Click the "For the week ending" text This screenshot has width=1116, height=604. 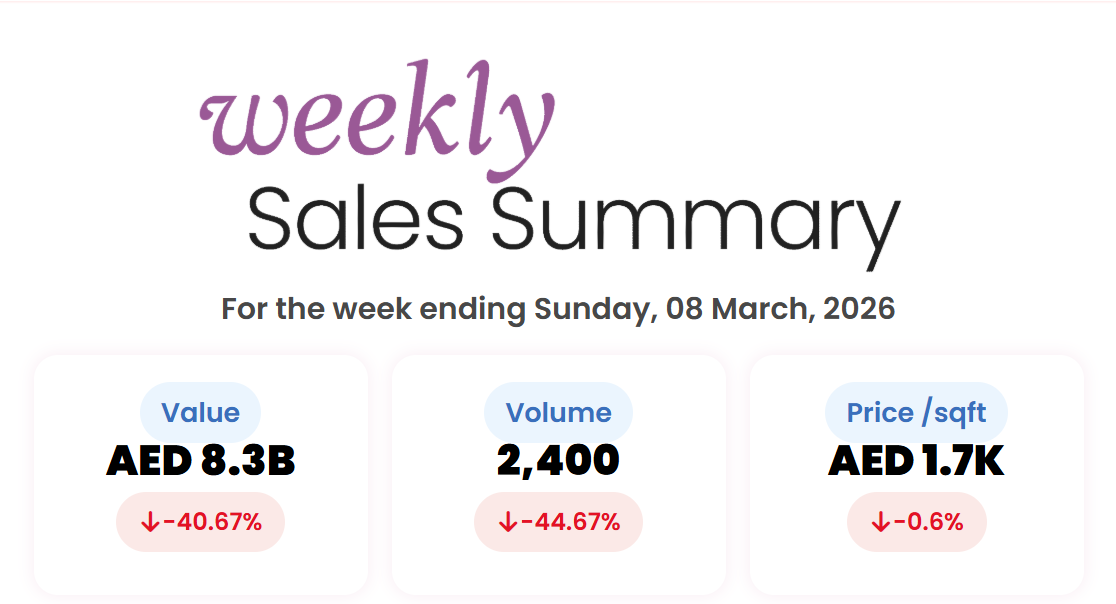(x=375, y=308)
